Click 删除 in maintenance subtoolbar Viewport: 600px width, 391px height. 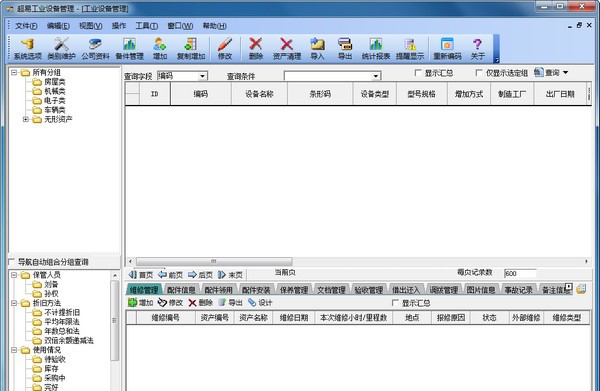click(200, 303)
